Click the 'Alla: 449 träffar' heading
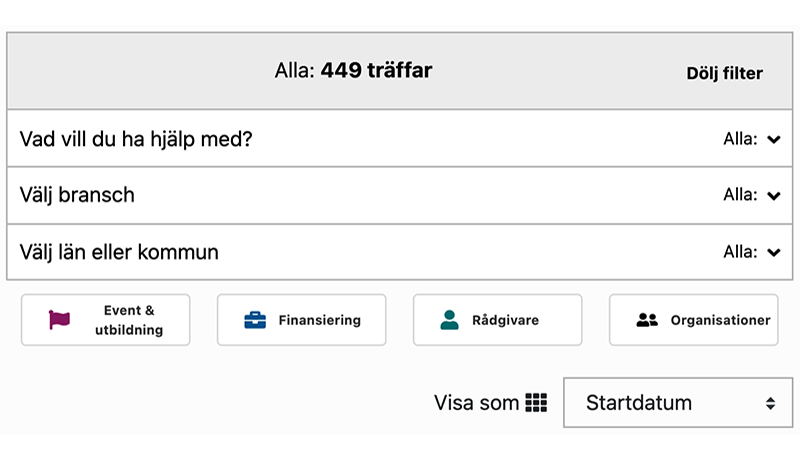Image resolution: width=800 pixels, height=459 pixels. pyautogui.click(x=353, y=71)
